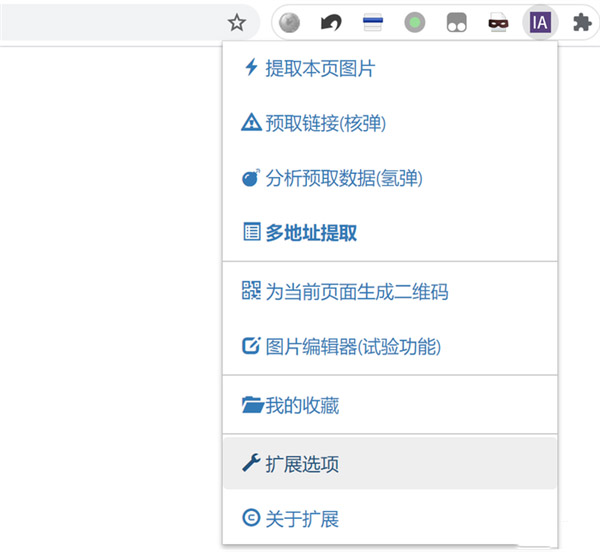Choose 分析预取数据(氢弹) option
The width and height of the screenshot is (600, 552).
point(390,178)
